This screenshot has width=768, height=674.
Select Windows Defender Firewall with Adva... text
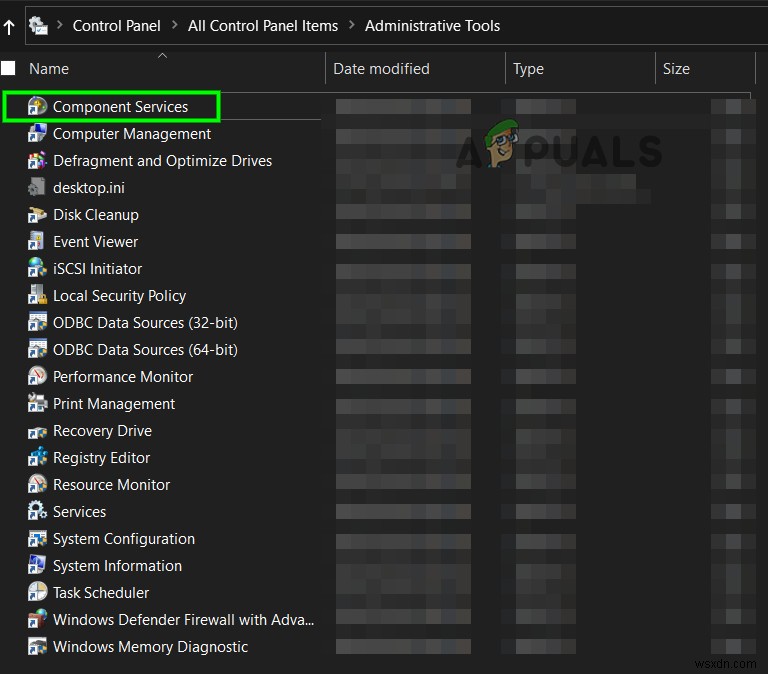(184, 620)
